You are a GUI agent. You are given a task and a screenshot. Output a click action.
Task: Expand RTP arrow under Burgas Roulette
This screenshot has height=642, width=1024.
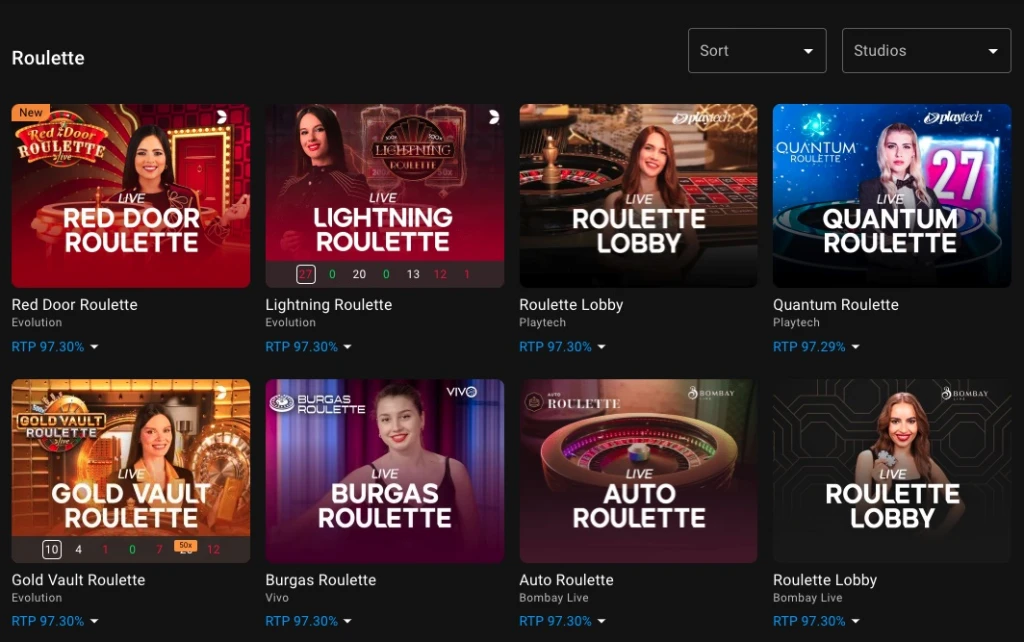(x=347, y=621)
